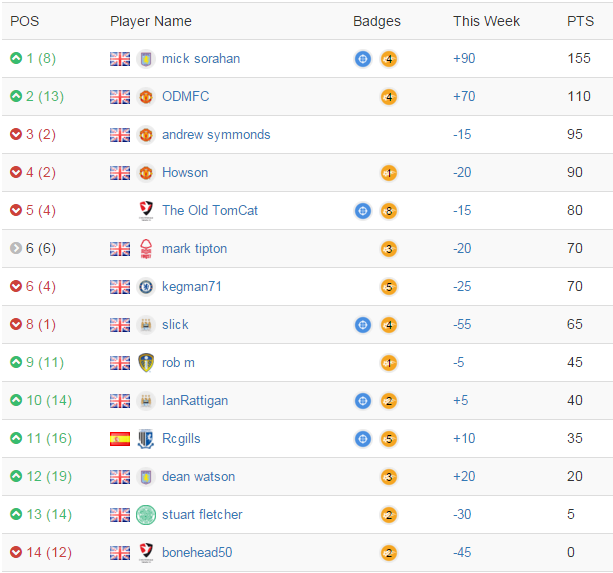Click the red down arrow beside bonehead50's position

click(16, 552)
